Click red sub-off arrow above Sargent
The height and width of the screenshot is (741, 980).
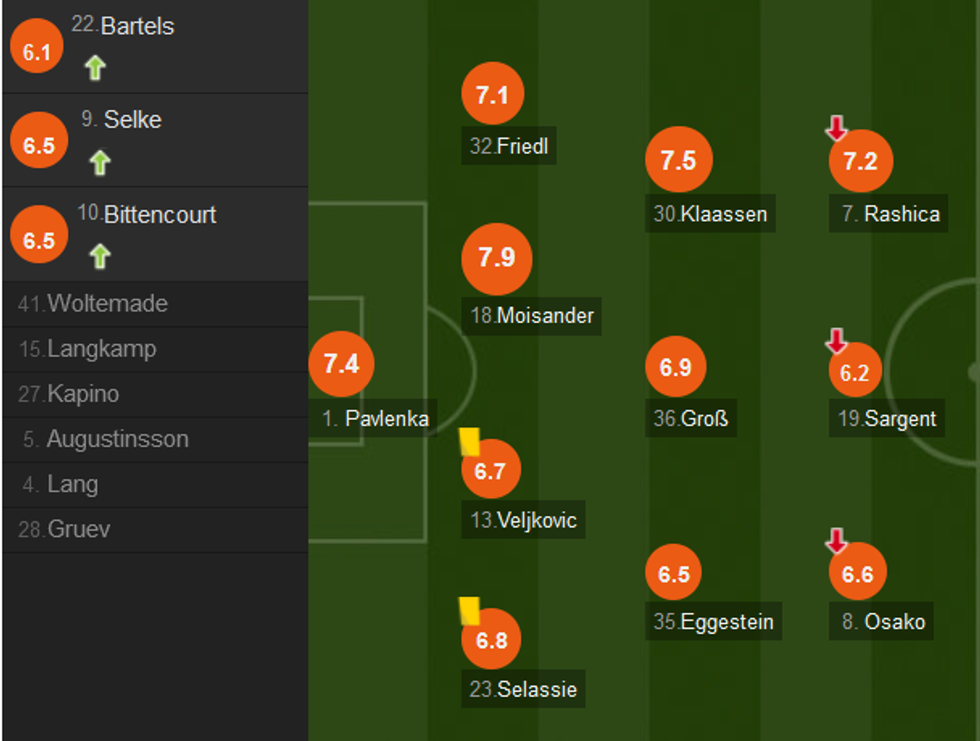837,342
